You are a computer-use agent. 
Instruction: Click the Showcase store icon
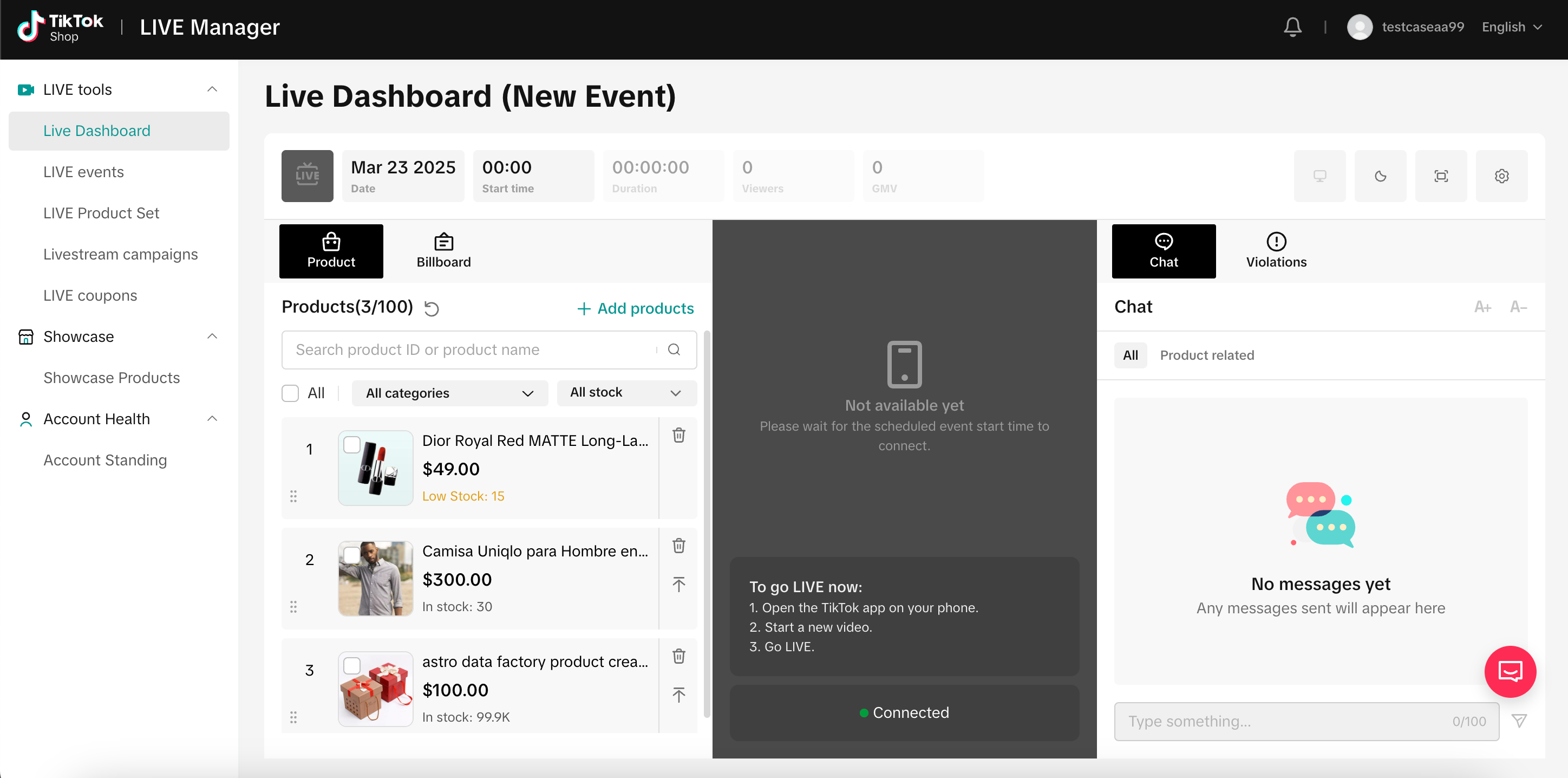[25, 336]
